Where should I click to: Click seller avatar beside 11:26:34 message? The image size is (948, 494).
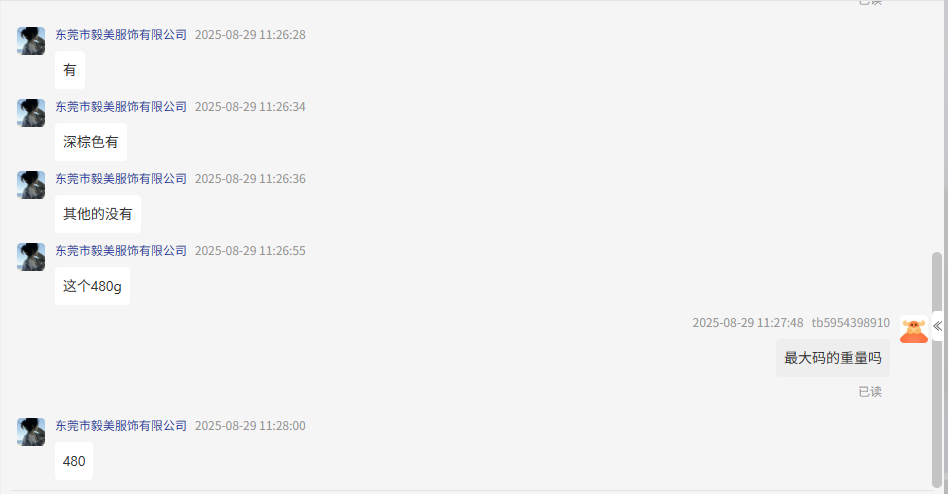(31, 112)
